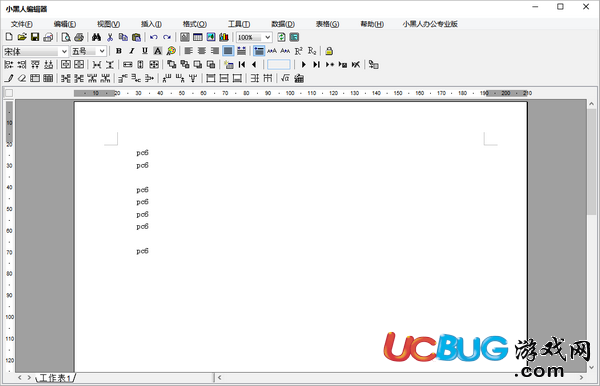Viewport: 600px width, 386px height.
Task: Click the 小黑人办公专业版 menu link
Action: (430, 24)
